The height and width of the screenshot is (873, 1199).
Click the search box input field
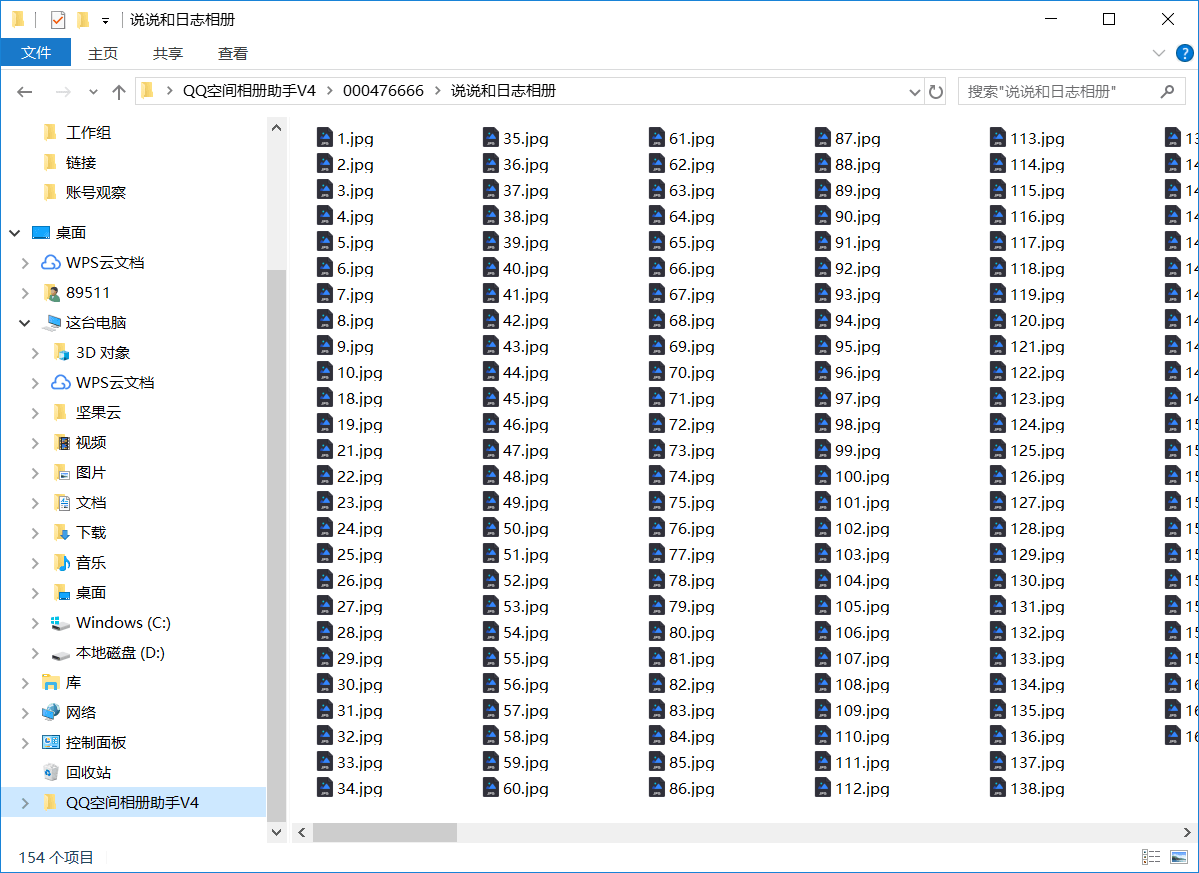pyautogui.click(x=1055, y=92)
